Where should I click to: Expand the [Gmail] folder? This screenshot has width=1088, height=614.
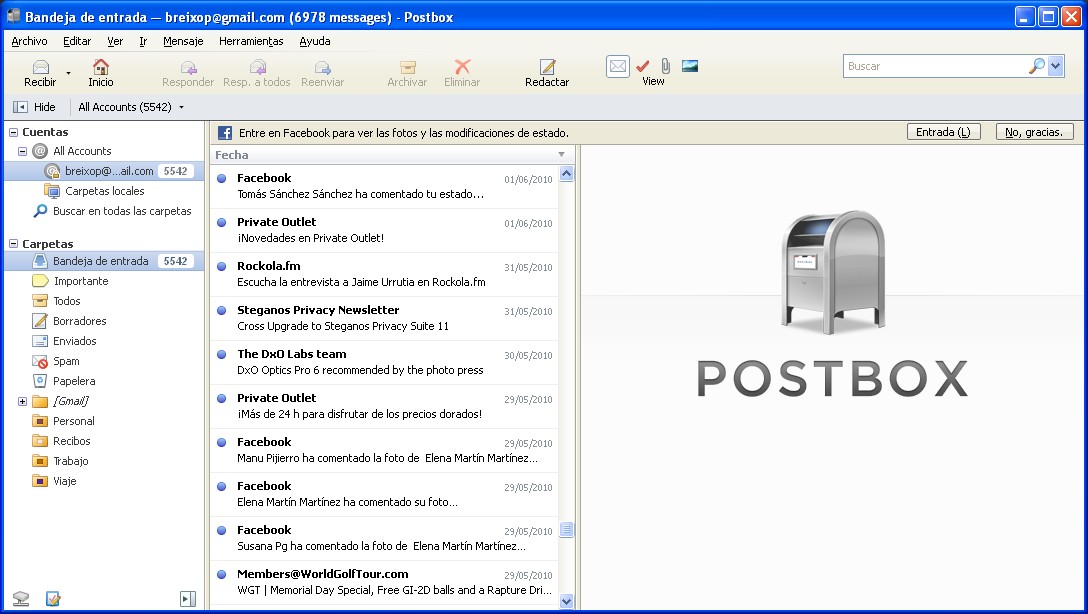pyautogui.click(x=22, y=401)
